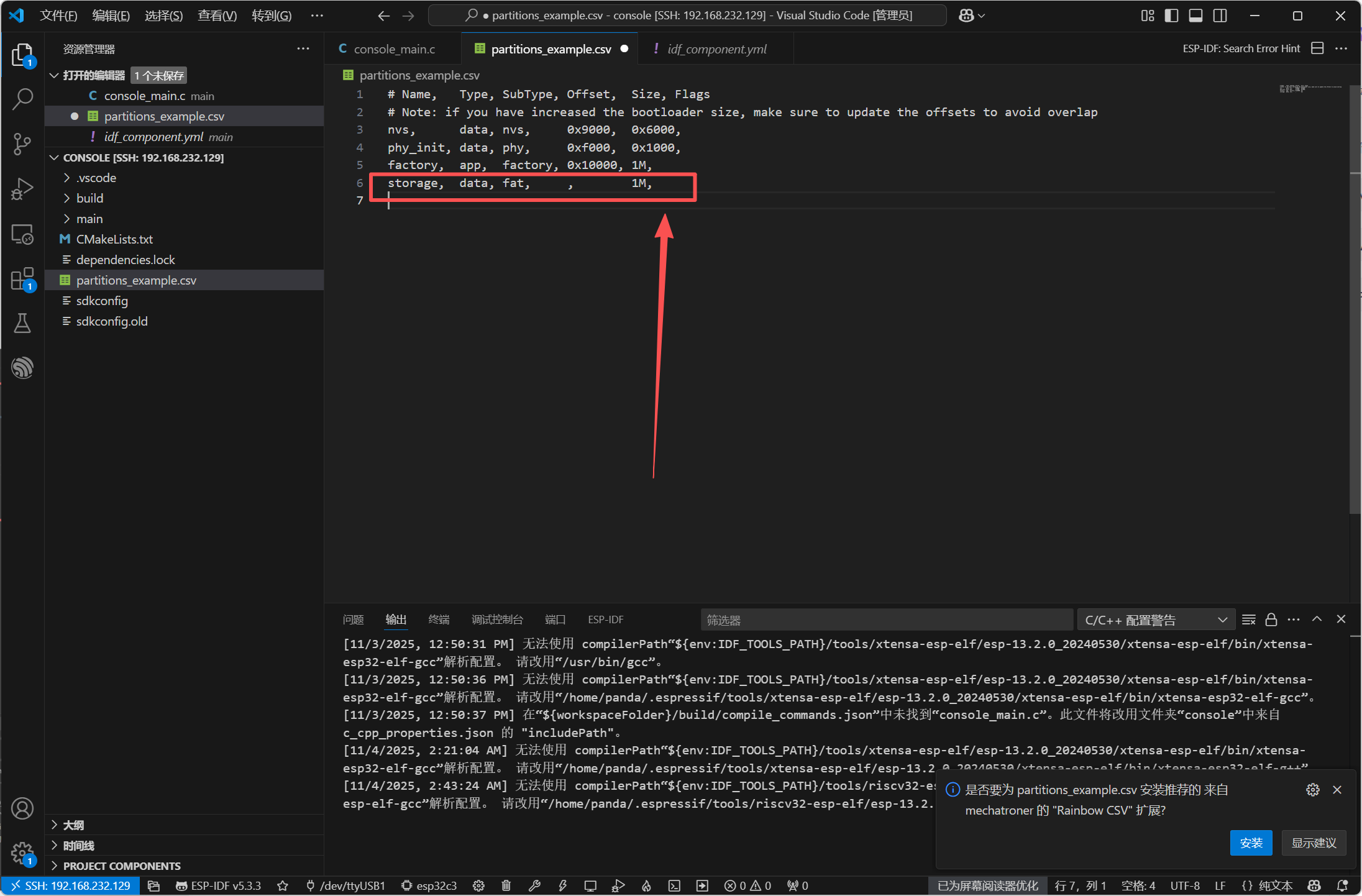Click the ESP-IDF build wrench icon
Screen dimensions: 1362x896
tap(534, 885)
